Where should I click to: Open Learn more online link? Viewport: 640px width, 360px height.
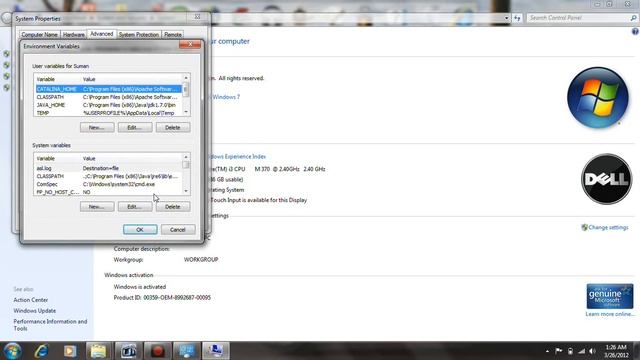610,314
